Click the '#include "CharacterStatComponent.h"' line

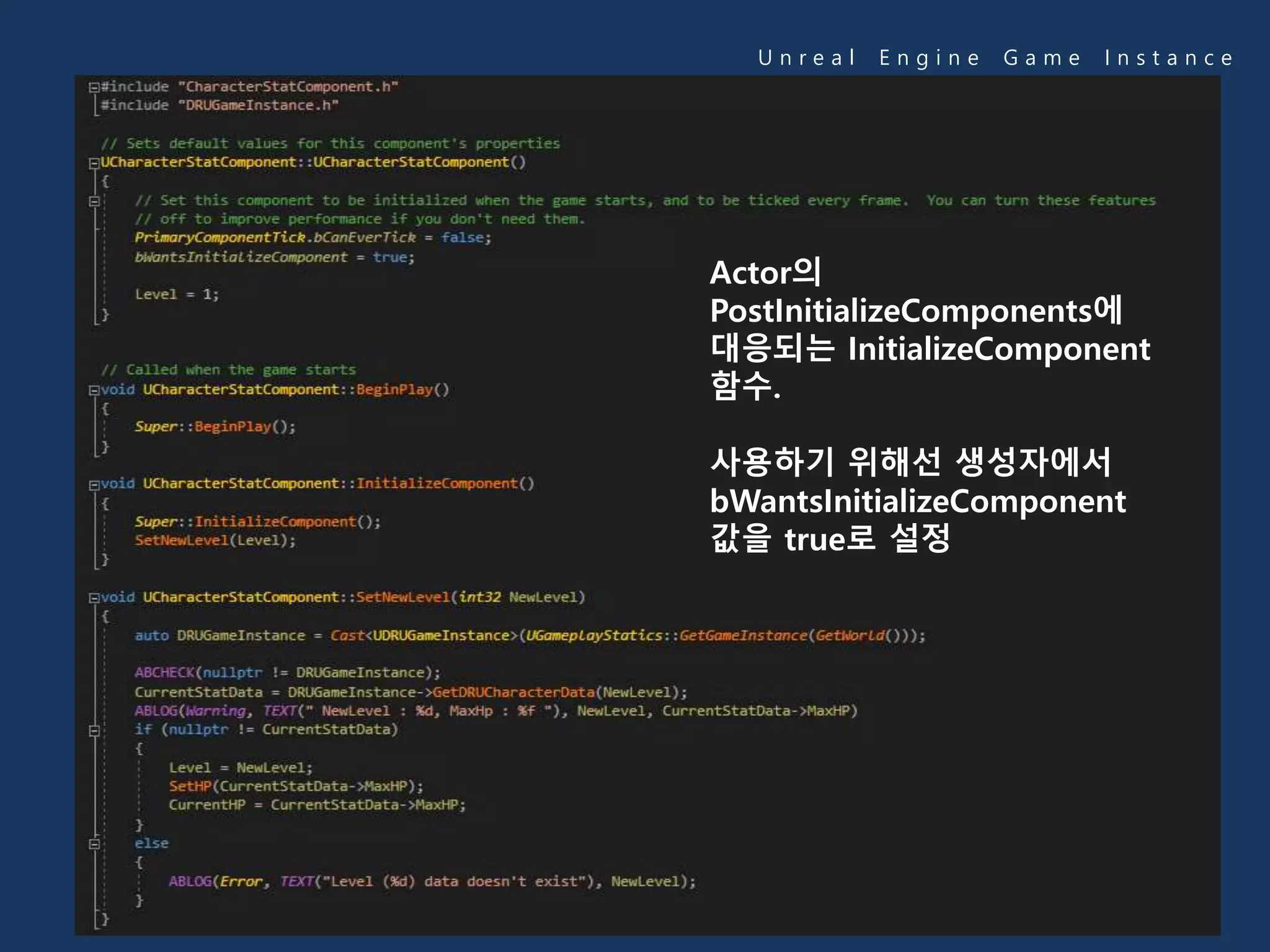pos(249,87)
